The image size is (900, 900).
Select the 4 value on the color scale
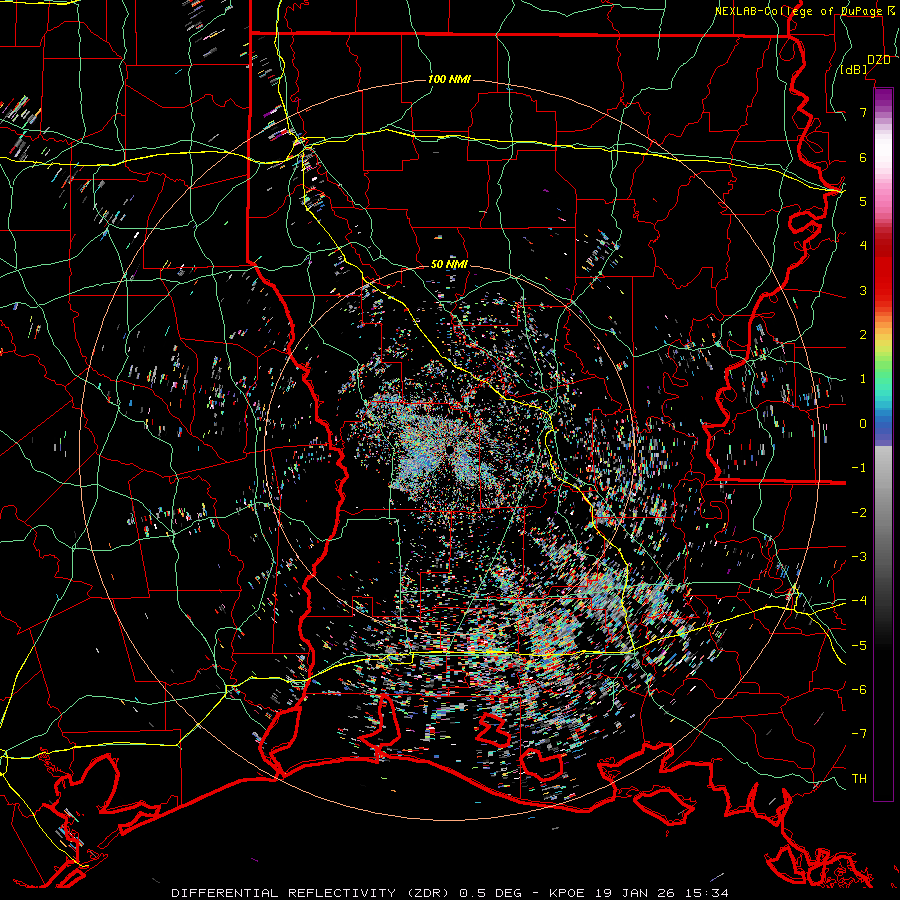(x=863, y=246)
